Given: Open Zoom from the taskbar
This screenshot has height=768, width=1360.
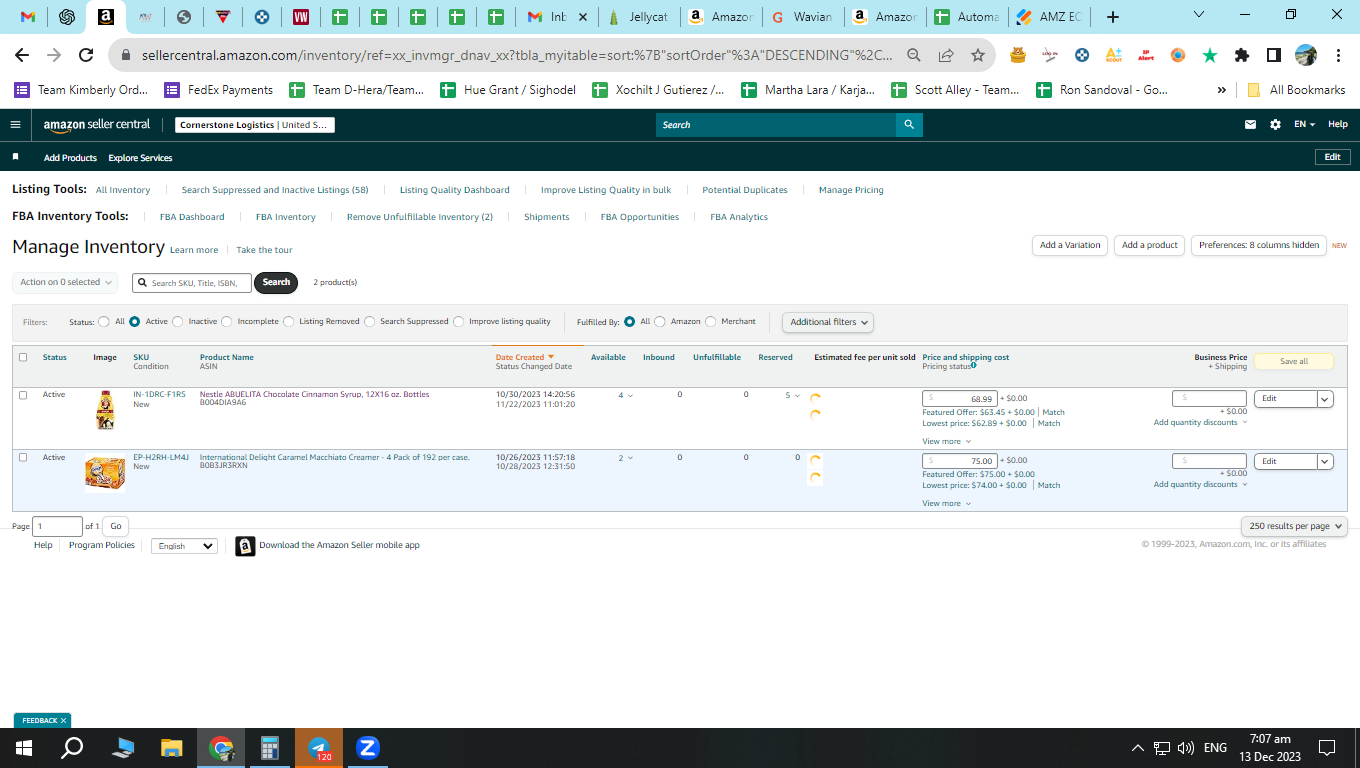Looking at the screenshot, I should [367, 747].
